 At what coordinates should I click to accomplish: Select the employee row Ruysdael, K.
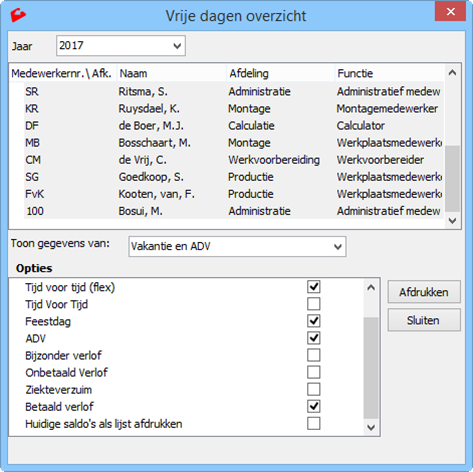[x=234, y=109]
